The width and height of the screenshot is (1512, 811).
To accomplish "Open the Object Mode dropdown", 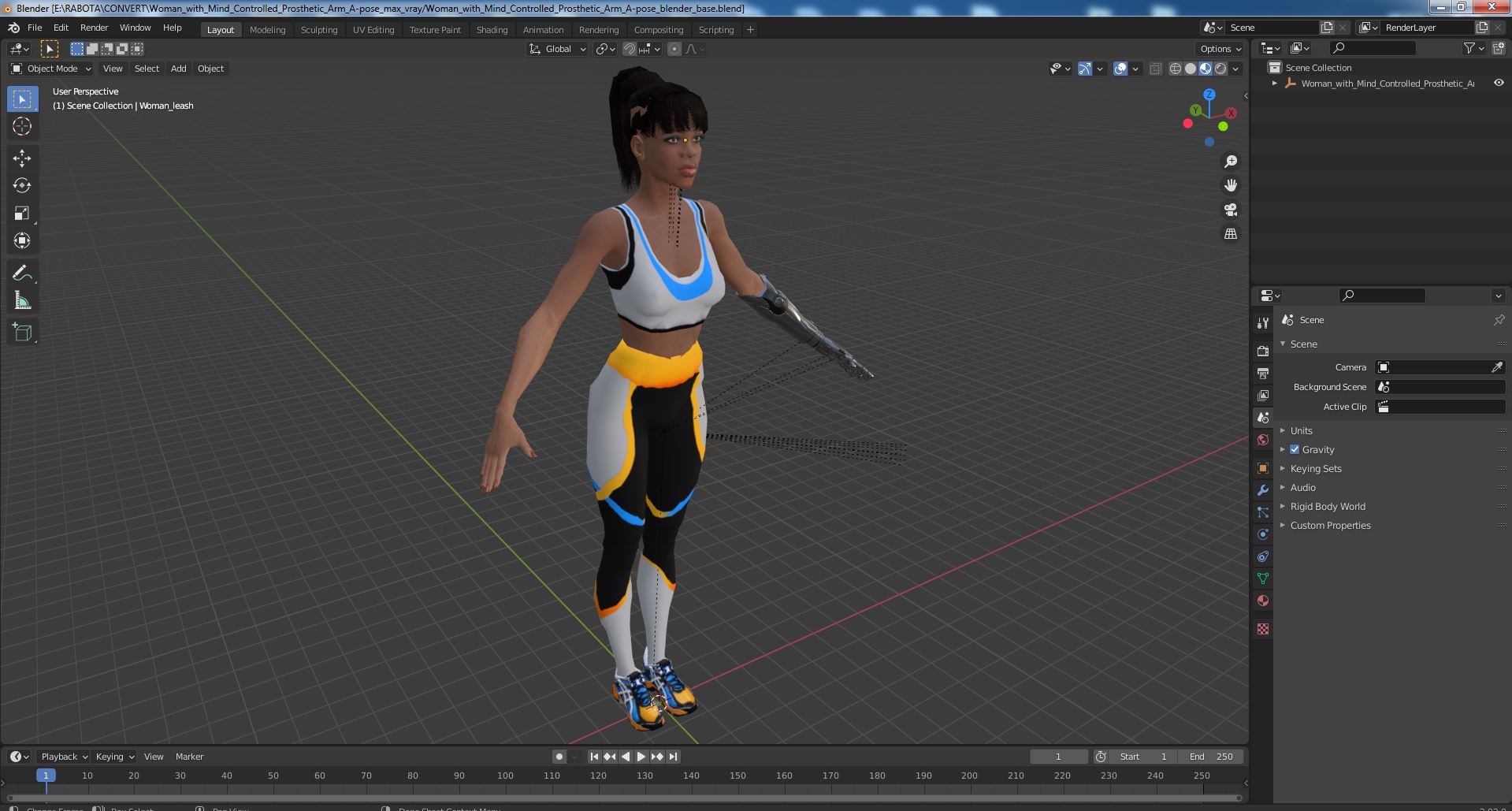I will point(51,69).
